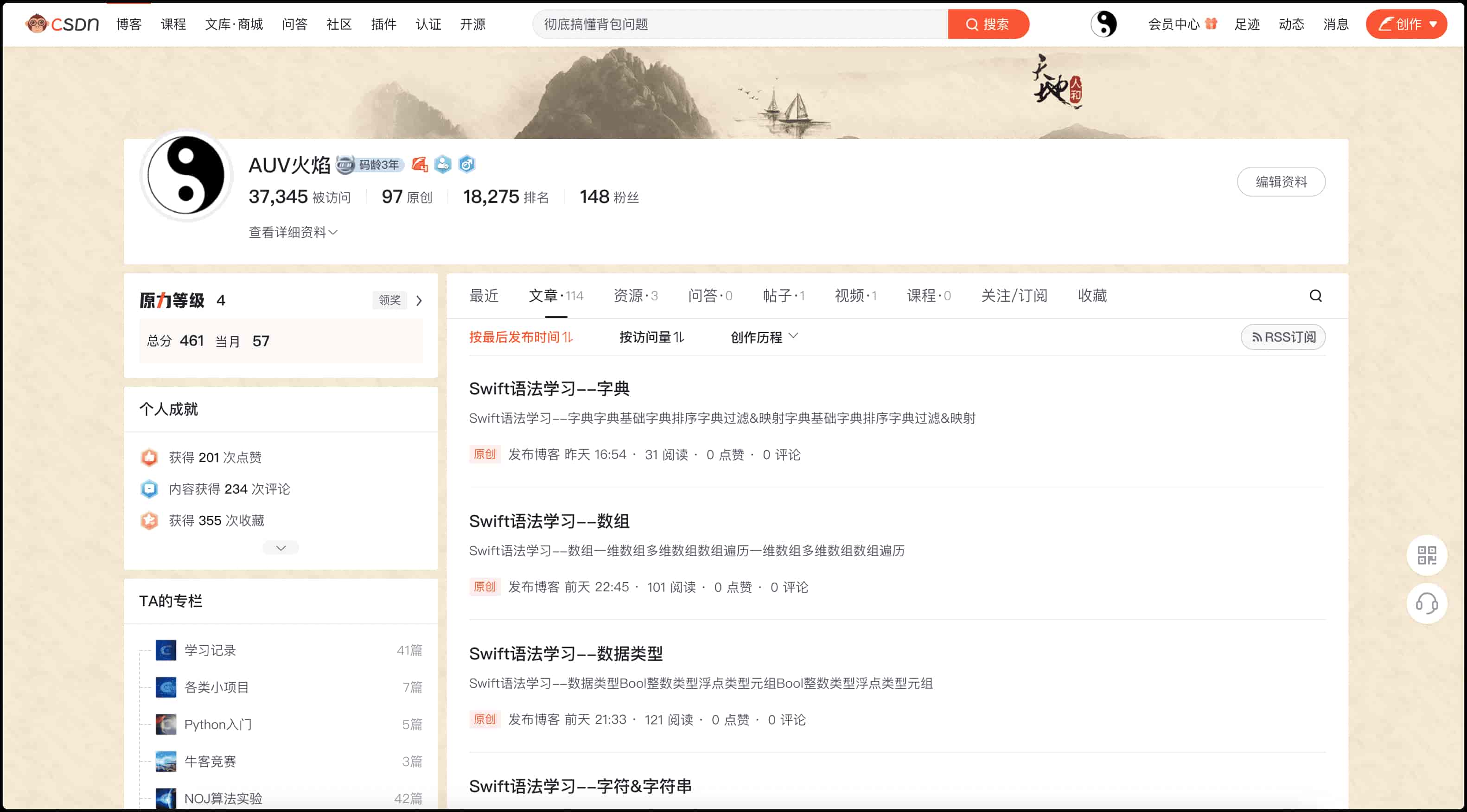This screenshot has width=1467, height=812.
Task: Open the 原力等级 arrow chevron
Action: [x=419, y=300]
